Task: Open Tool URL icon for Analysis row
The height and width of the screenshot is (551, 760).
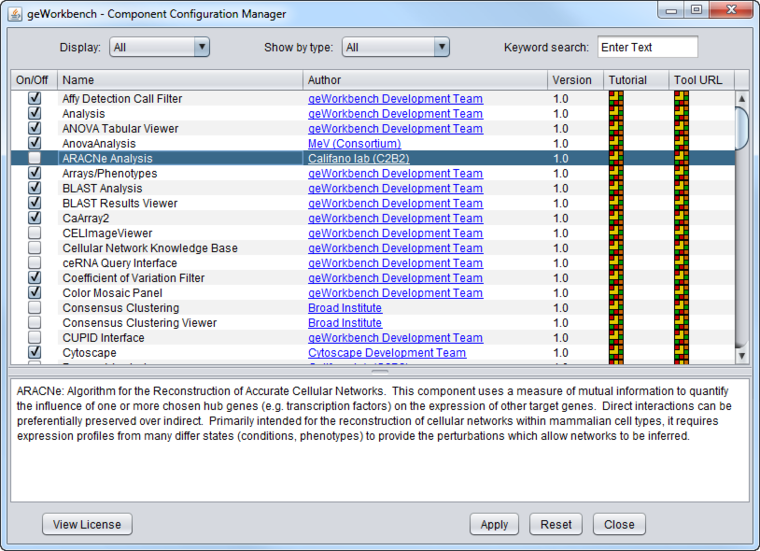Action: pos(681,114)
